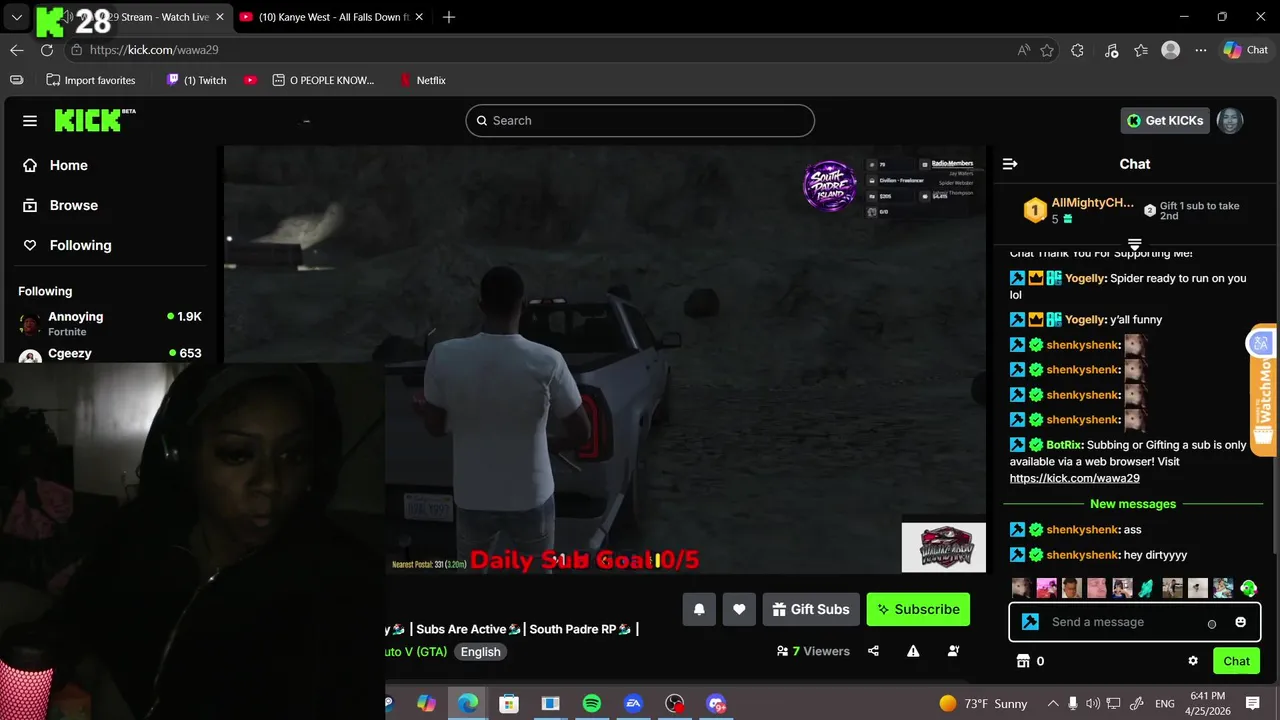
Task: Switch to Kanye West YouTube tab
Action: [x=333, y=17]
